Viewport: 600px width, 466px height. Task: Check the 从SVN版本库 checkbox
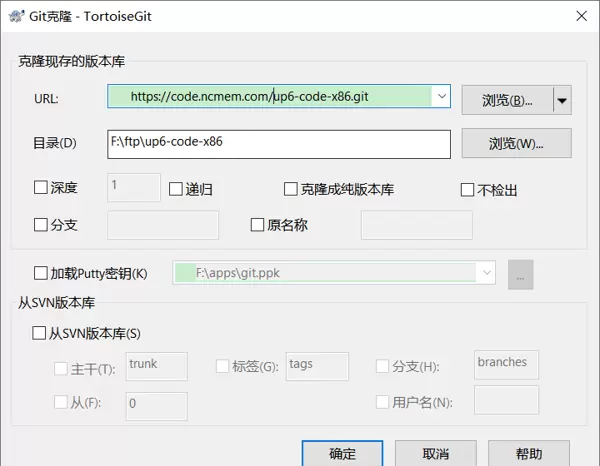[x=41, y=334]
